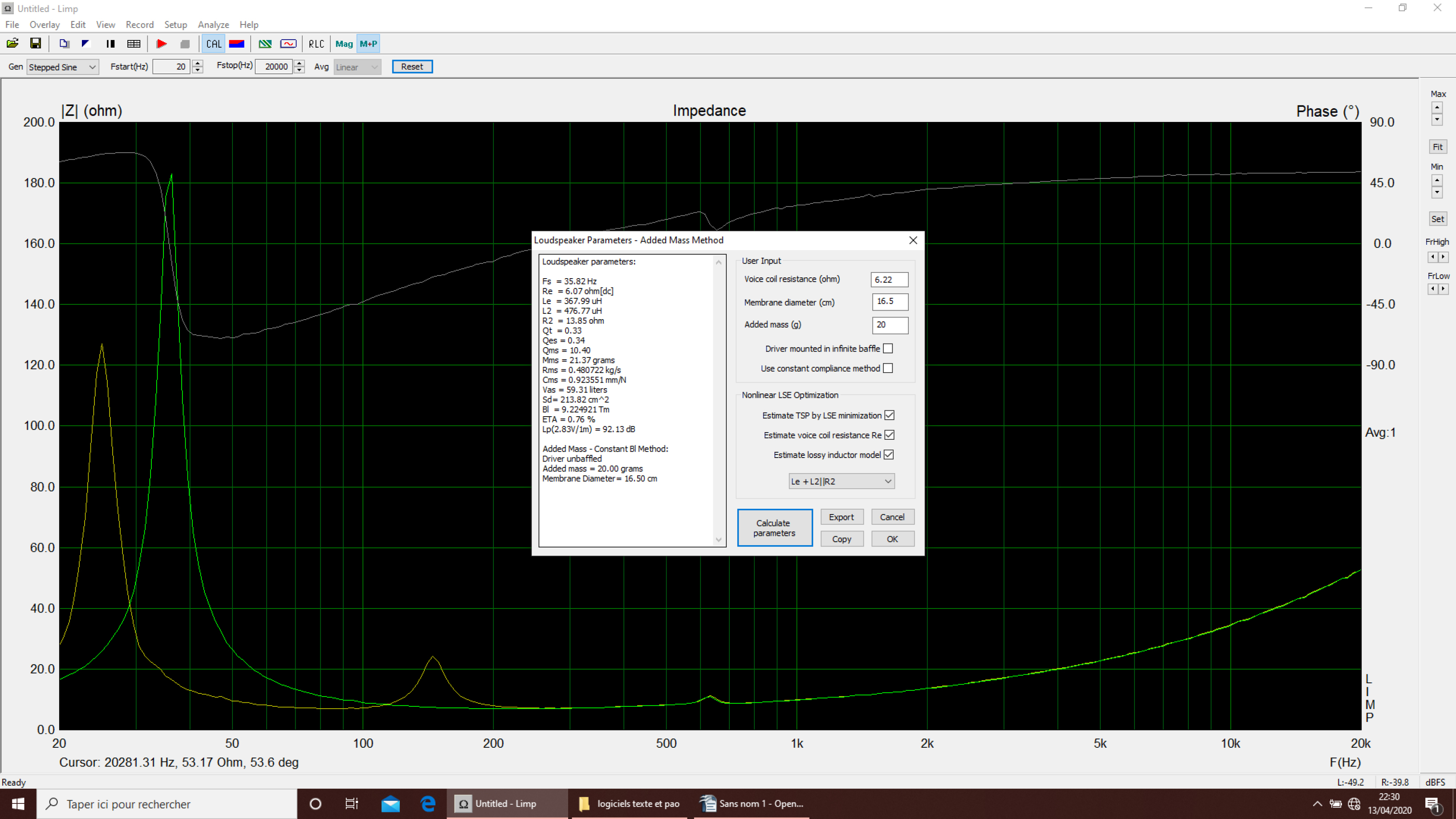Click the pause bars toolbar icon

tap(111, 44)
